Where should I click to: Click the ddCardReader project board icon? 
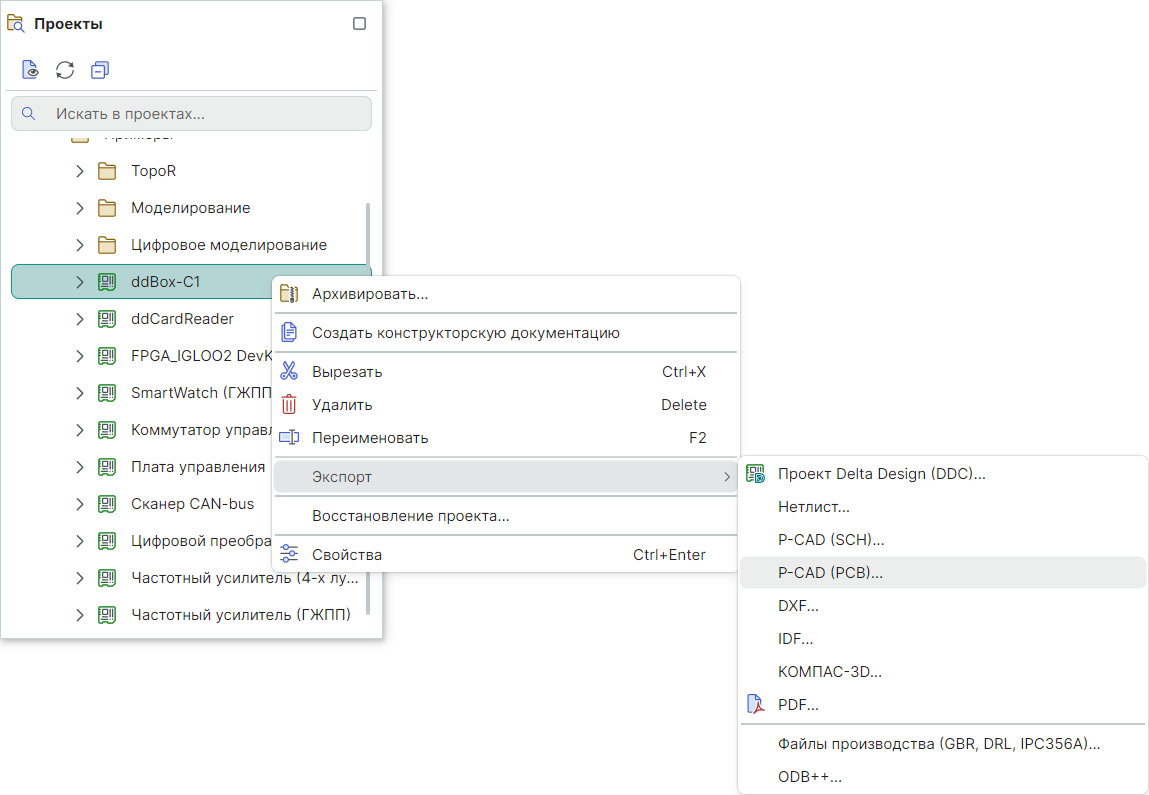pyautogui.click(x=107, y=319)
